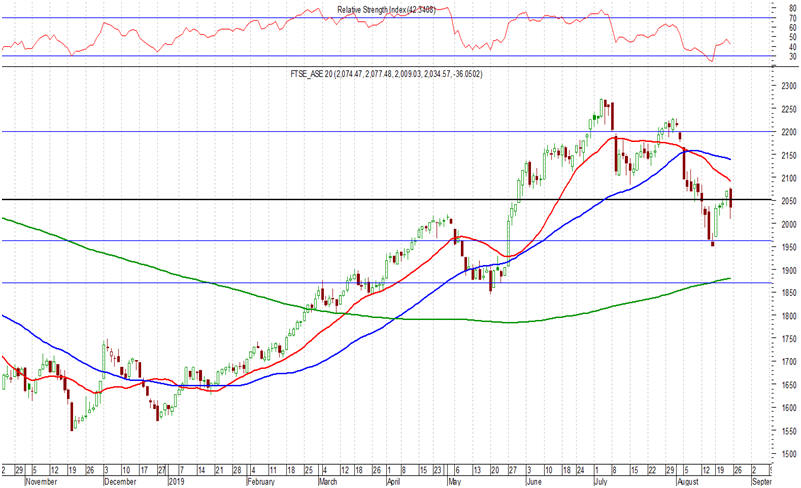Select the 1600 price axis label
The height and width of the screenshot is (488, 801).
point(789,408)
